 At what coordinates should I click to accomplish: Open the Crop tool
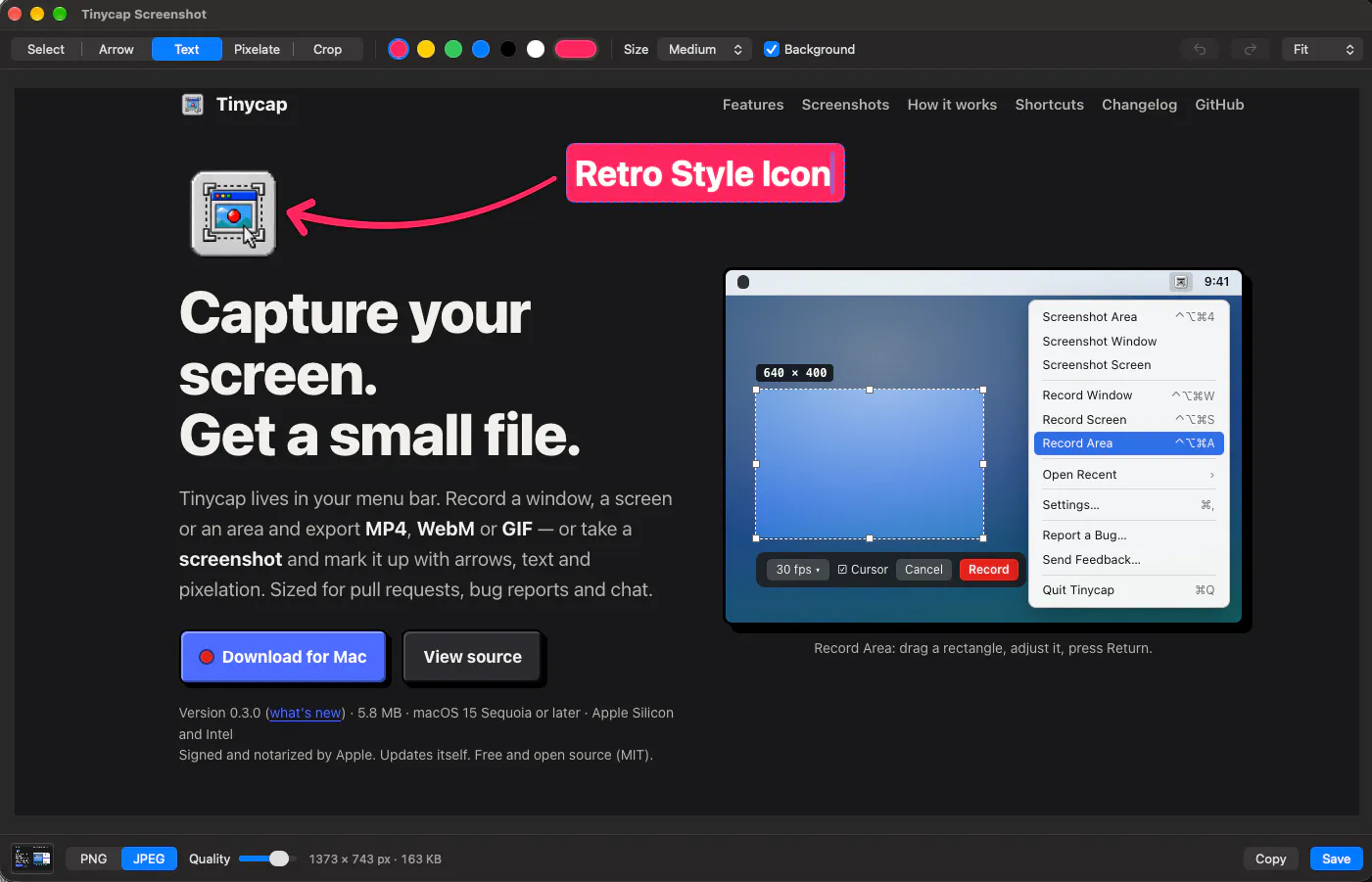pyautogui.click(x=327, y=49)
